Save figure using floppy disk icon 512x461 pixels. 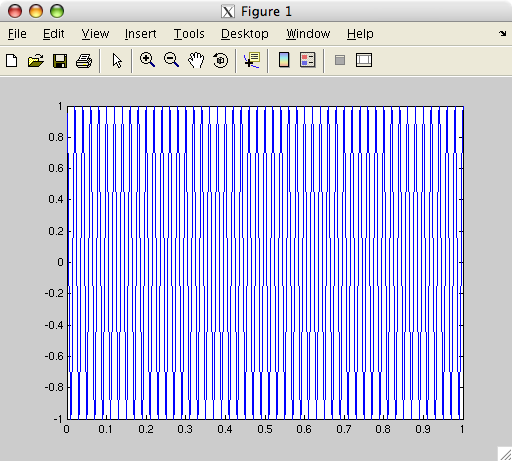pyautogui.click(x=60, y=61)
